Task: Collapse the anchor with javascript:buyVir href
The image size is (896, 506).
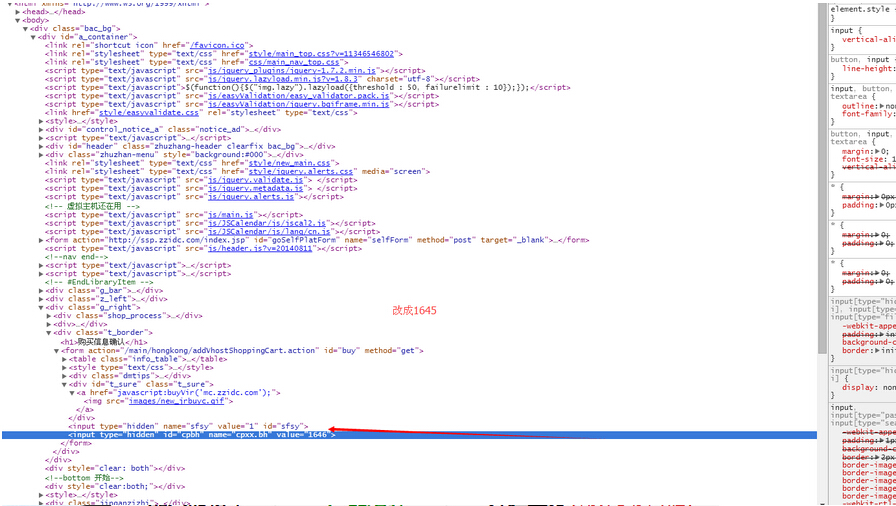Action: click(72, 393)
